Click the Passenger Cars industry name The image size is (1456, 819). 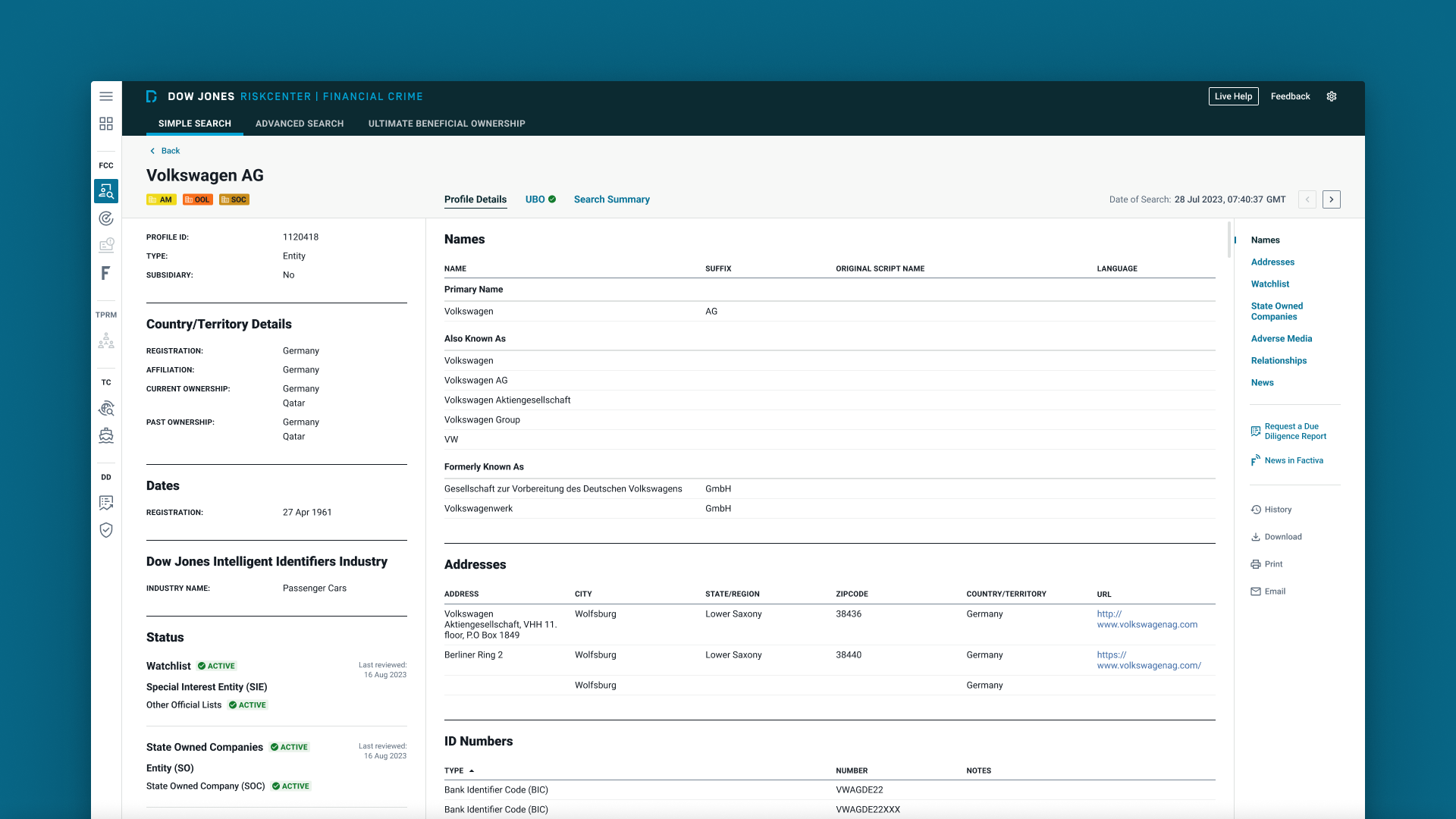click(315, 588)
